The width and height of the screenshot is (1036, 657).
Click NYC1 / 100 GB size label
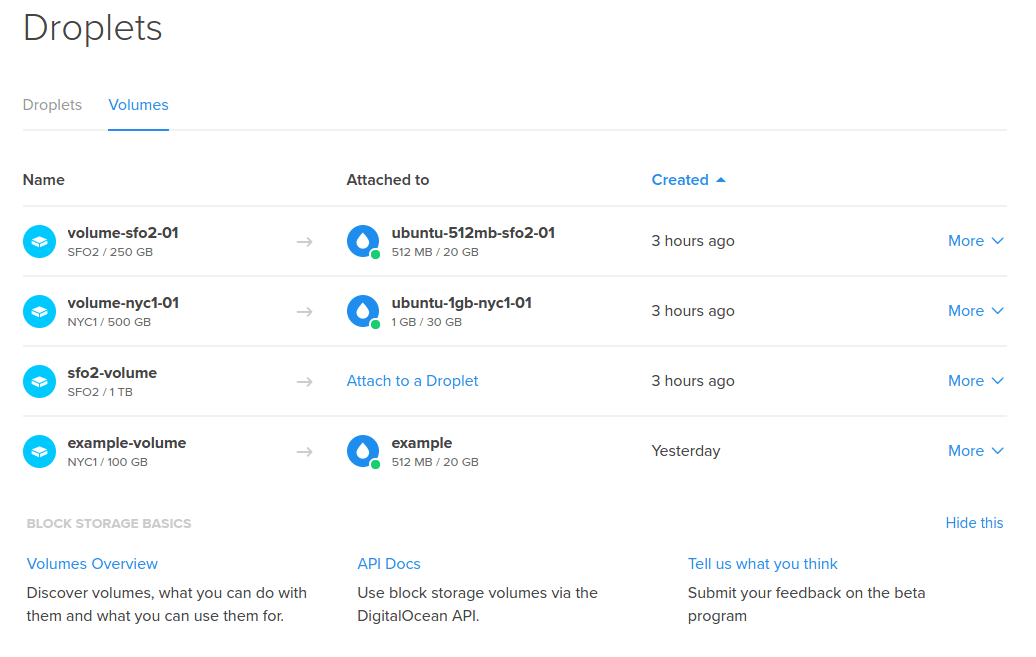click(108, 462)
